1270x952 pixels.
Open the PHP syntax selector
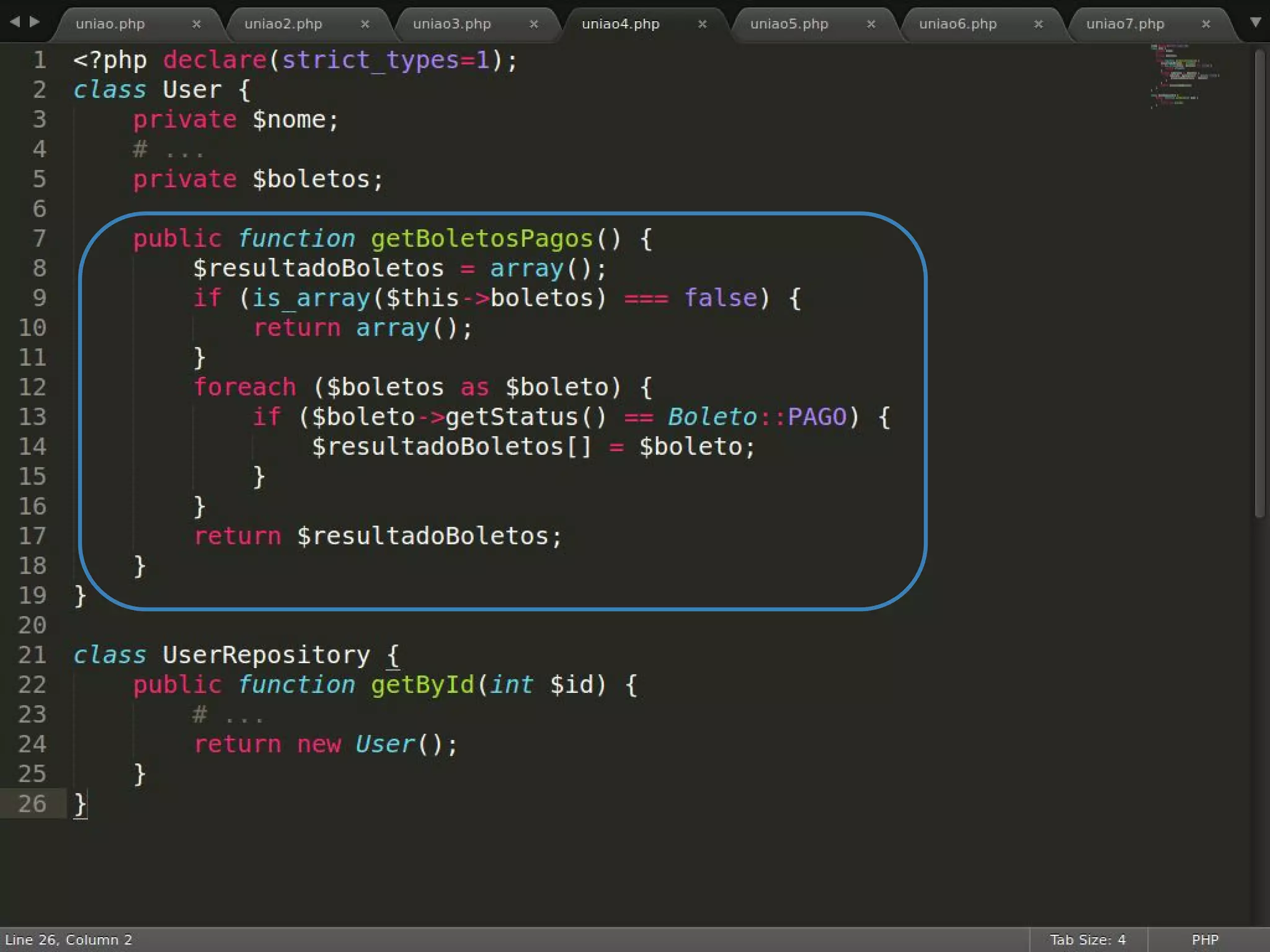(1205, 940)
